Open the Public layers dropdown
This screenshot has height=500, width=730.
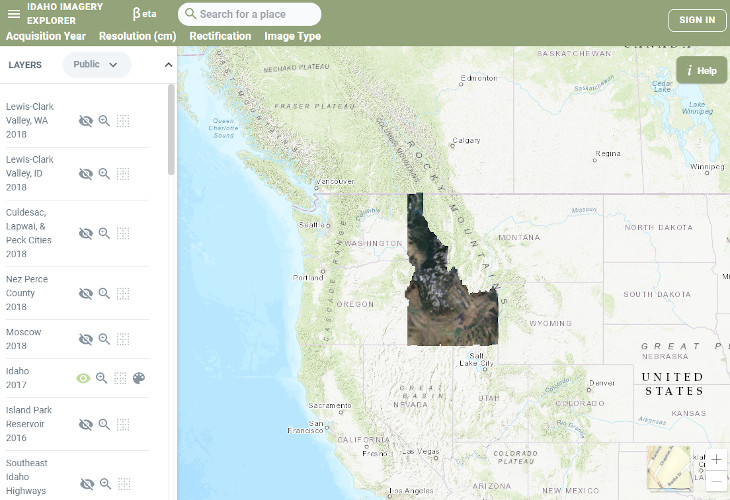pos(97,65)
